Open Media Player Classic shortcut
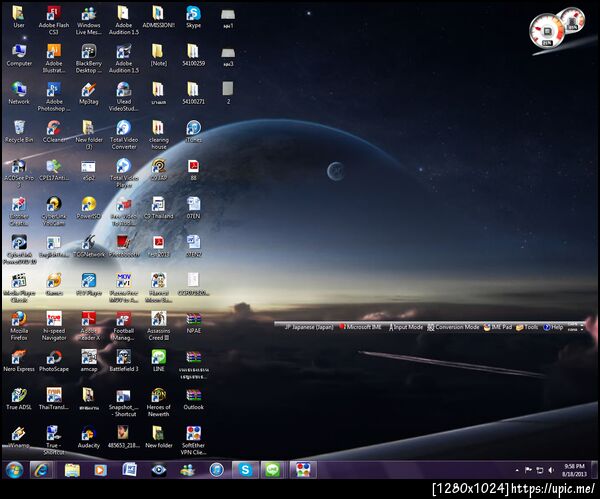Screen dimensions: 600x499 [x=19, y=287]
